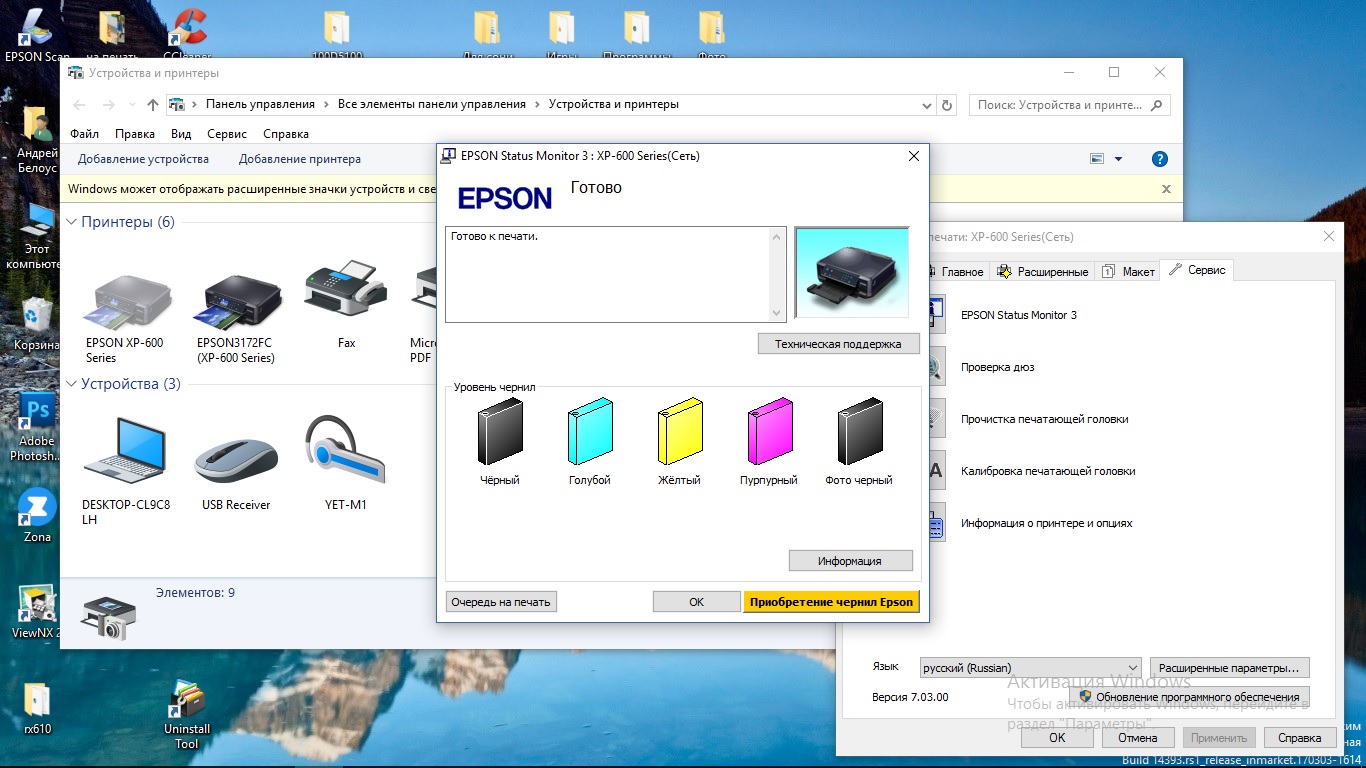This screenshot has height=768, width=1366.
Task: Click Приобретение чернил Epson button
Action: [831, 602]
